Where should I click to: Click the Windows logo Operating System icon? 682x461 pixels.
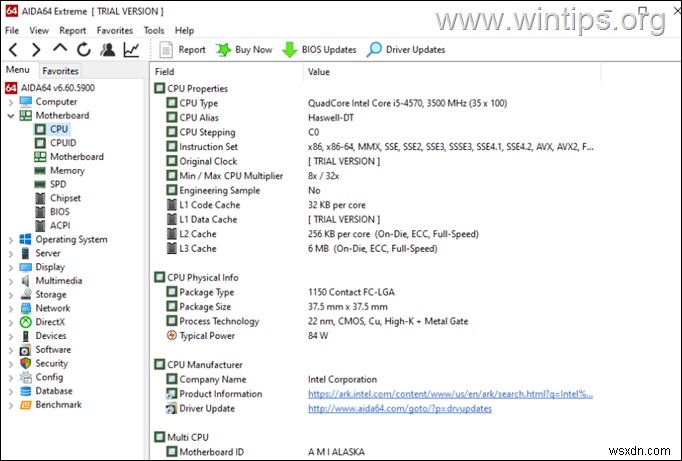pyautogui.click(x=26, y=239)
